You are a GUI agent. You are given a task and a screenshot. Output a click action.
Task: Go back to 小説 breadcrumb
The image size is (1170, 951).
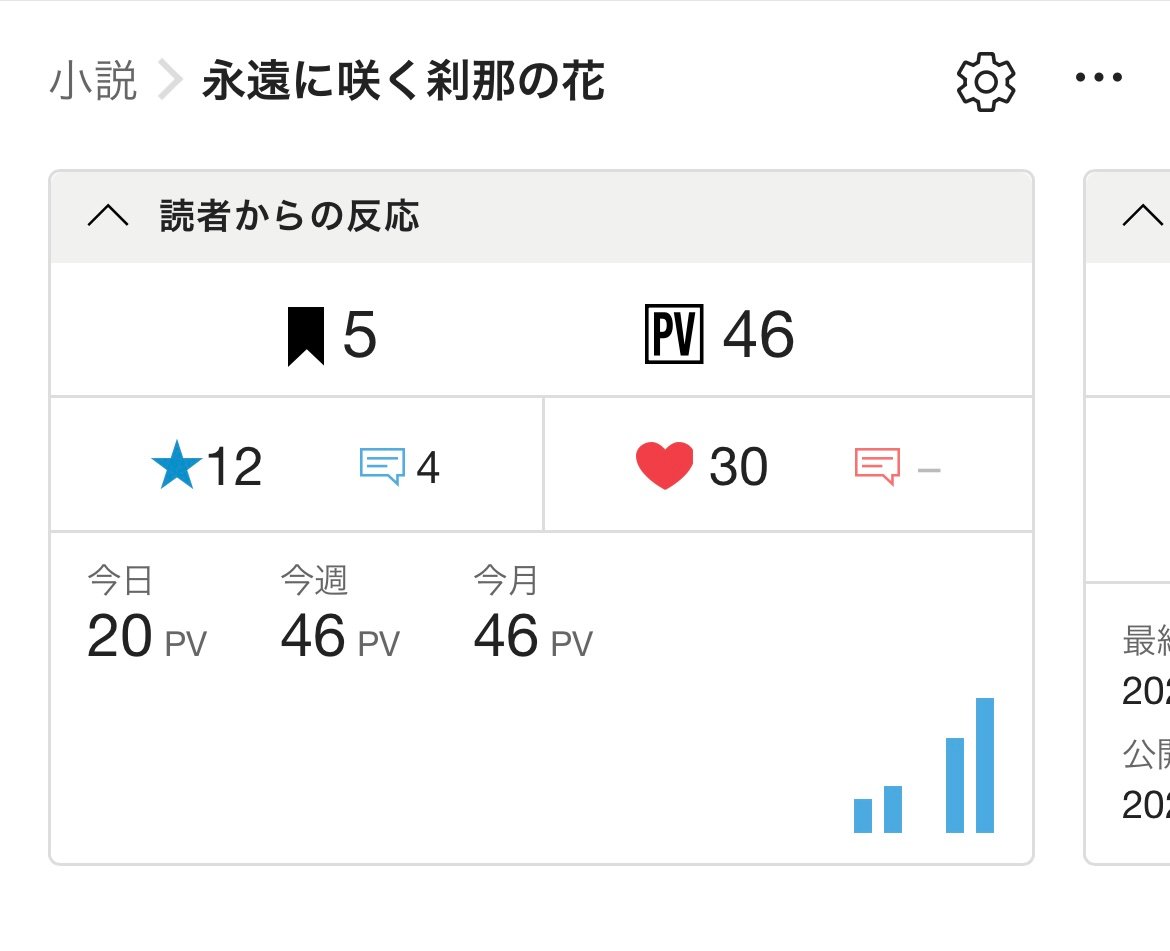point(92,81)
